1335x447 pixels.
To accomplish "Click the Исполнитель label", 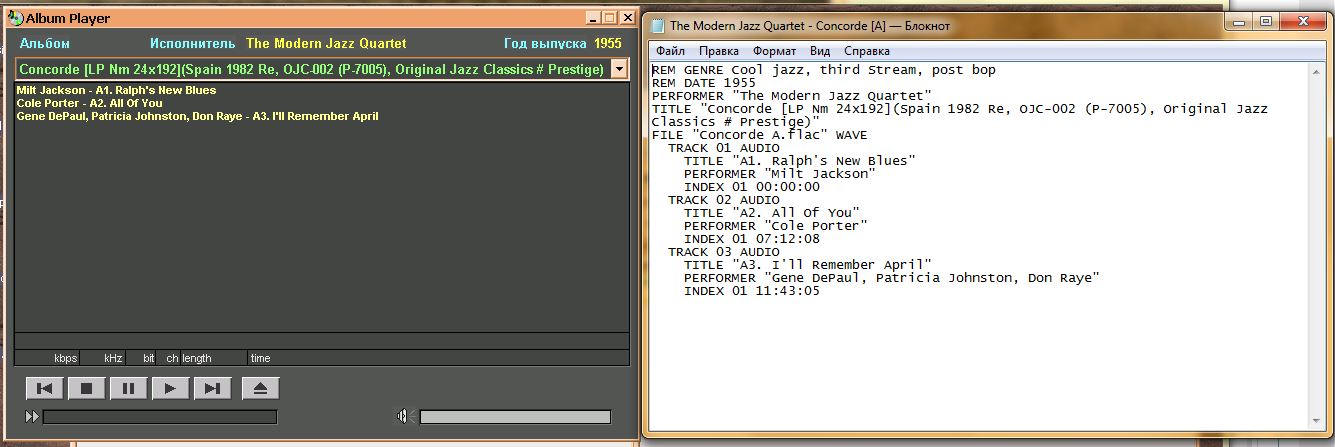I will 193,43.
